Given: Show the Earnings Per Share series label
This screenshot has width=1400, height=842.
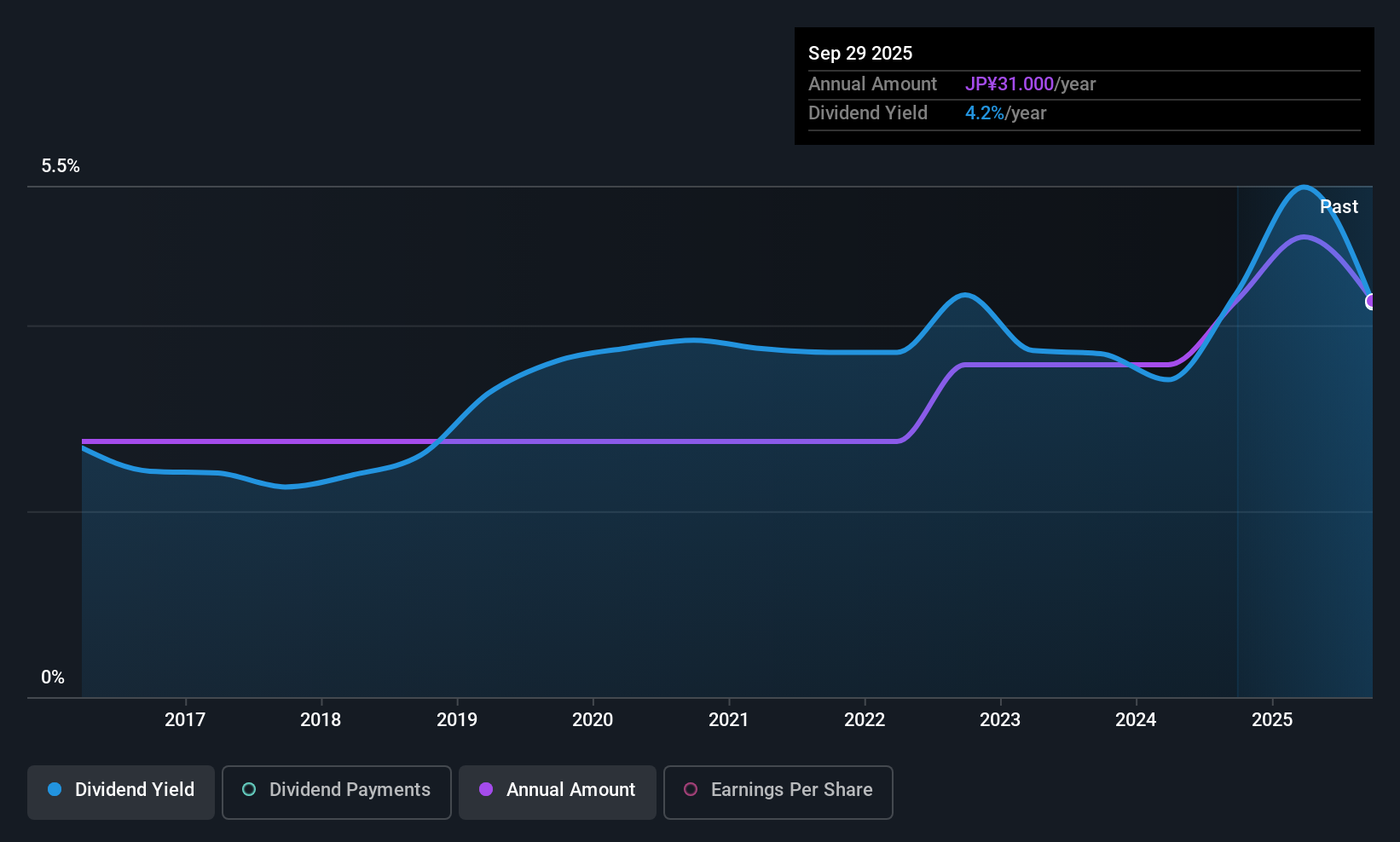Looking at the screenshot, I should click(791, 789).
